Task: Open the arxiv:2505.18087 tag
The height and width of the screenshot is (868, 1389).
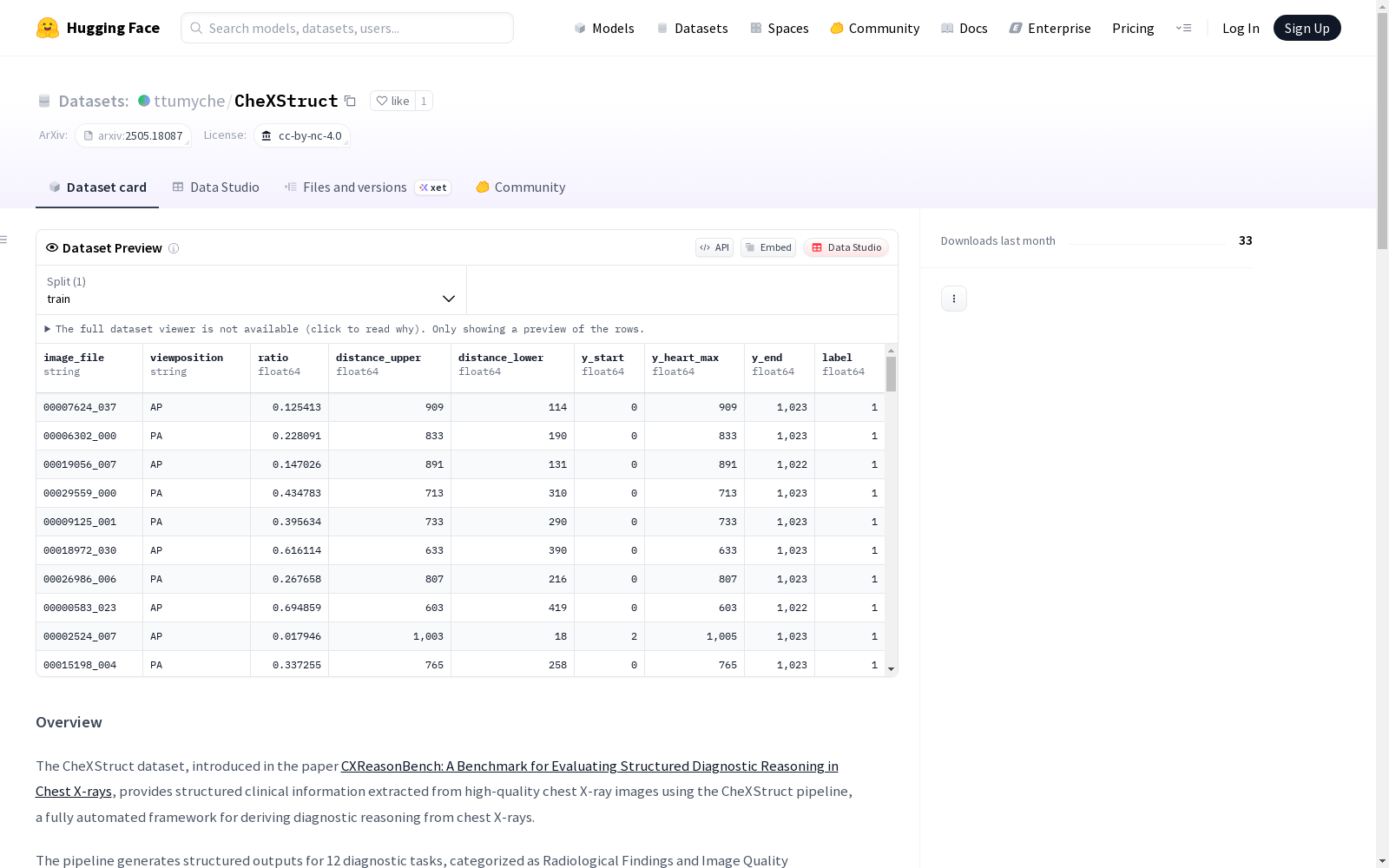Action: [133, 135]
